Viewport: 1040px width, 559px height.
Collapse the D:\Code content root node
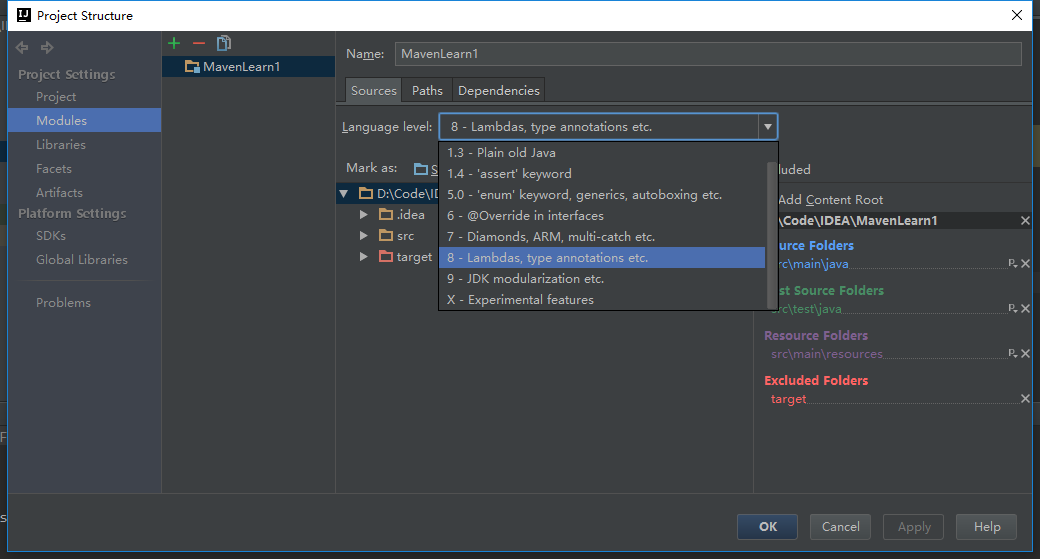(x=344, y=194)
